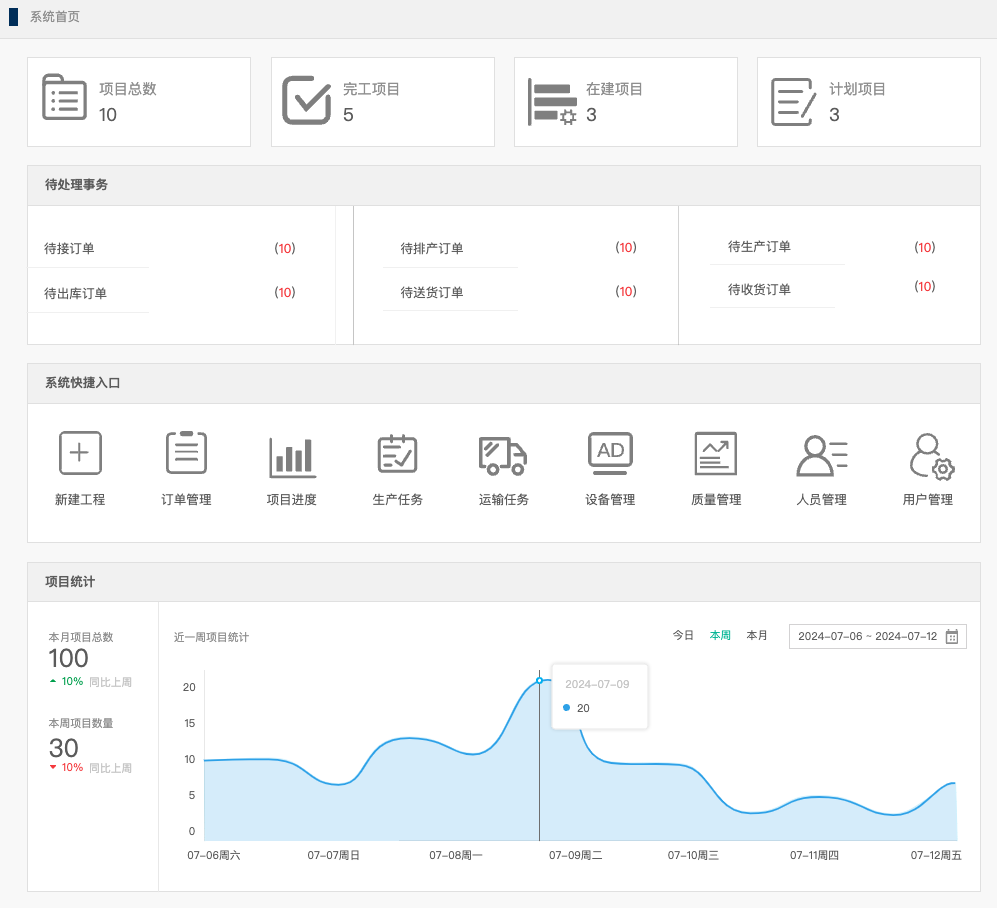Screen dimensions: 997x908
Task: Click the 项目总数 summary card
Action: pos(139,102)
